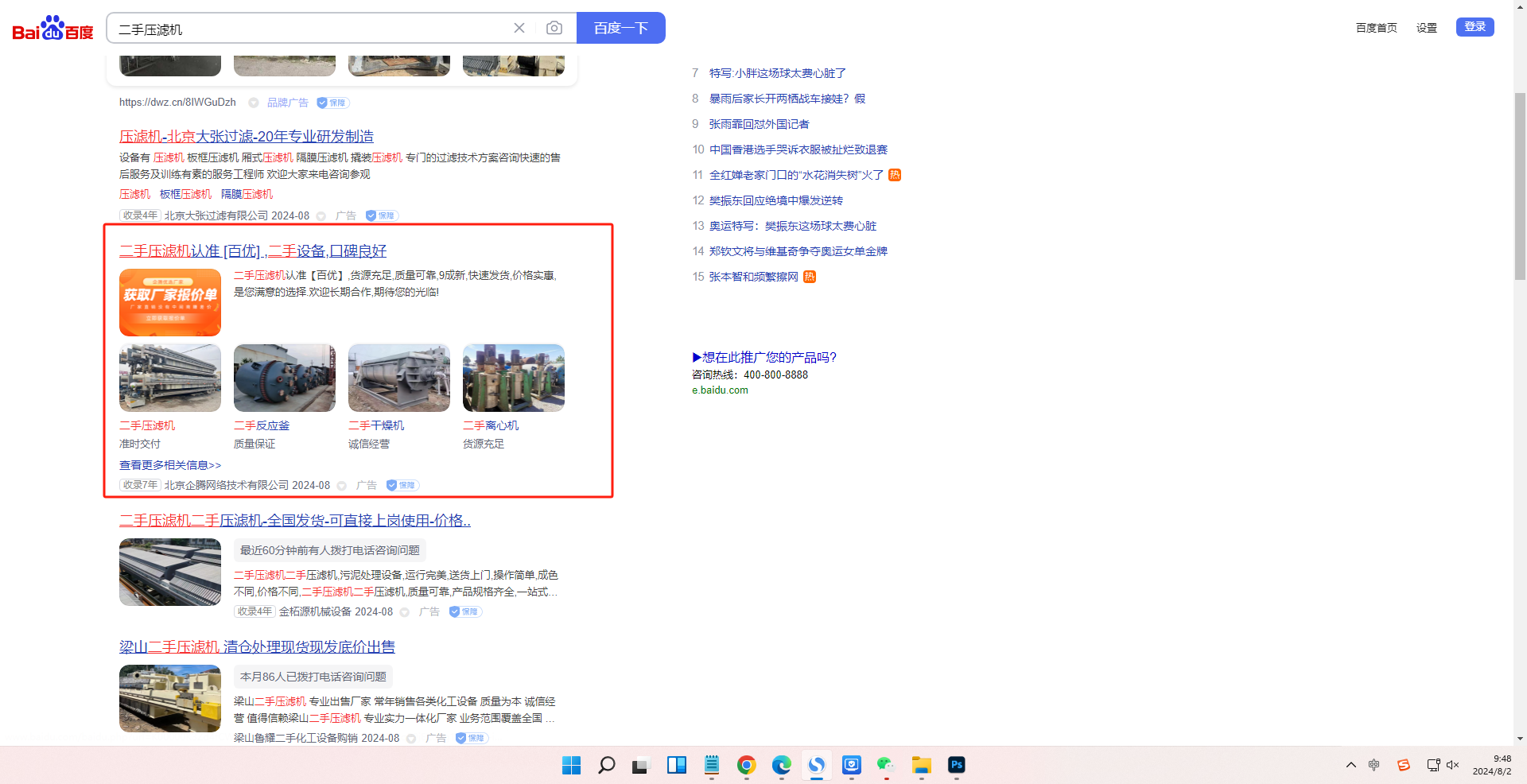Image resolution: width=1527 pixels, height=784 pixels.
Task: Show hidden system tray icons
Action: pos(1350,765)
